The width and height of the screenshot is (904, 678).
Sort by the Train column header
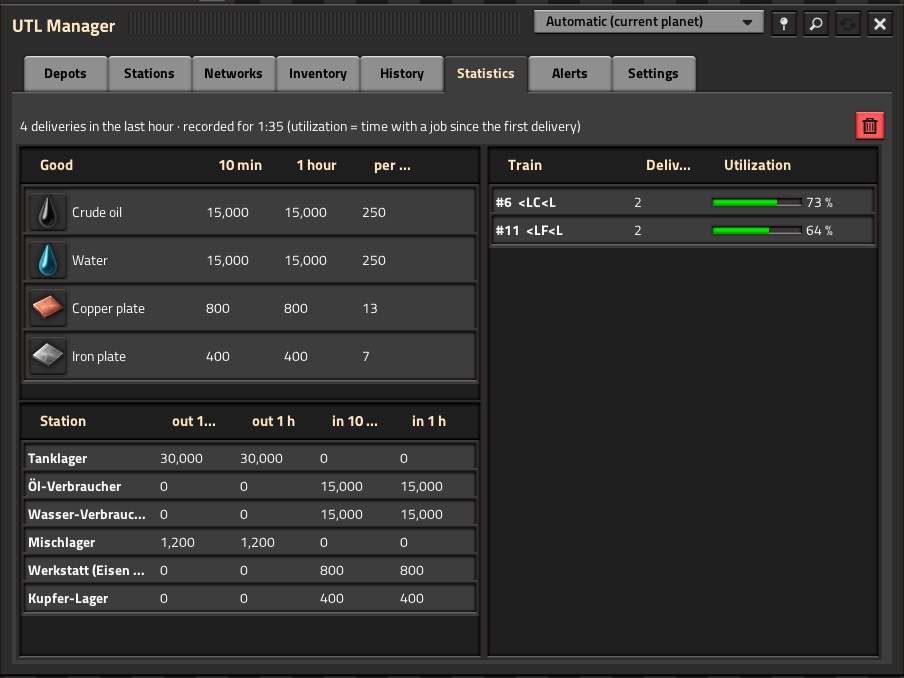[525, 165]
